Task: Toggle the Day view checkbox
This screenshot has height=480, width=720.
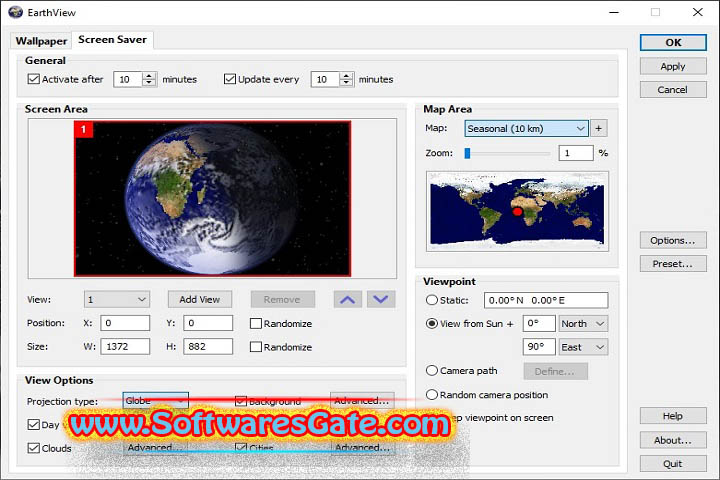Action: 34,424
